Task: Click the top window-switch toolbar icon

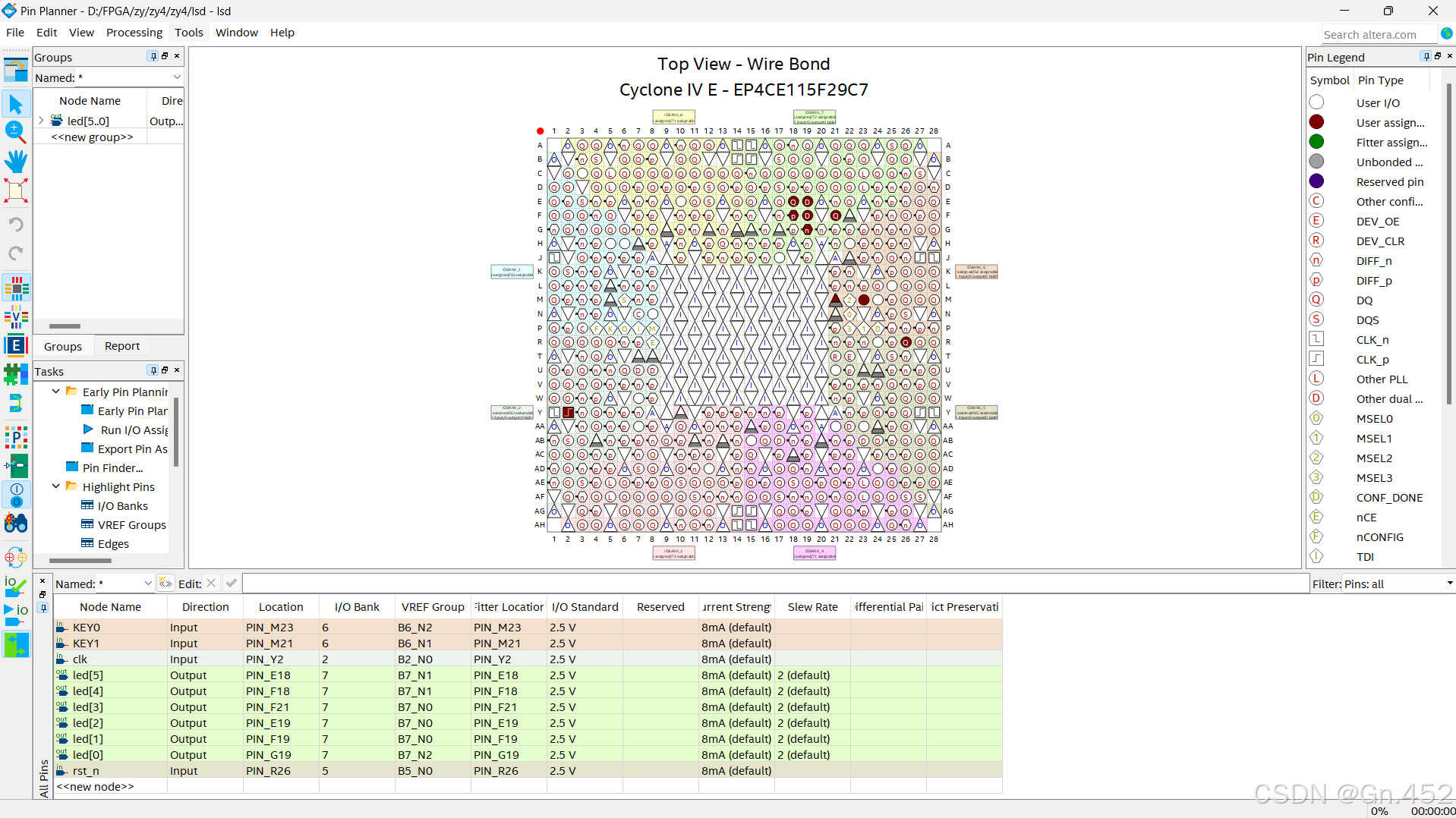Action: pyautogui.click(x=16, y=70)
